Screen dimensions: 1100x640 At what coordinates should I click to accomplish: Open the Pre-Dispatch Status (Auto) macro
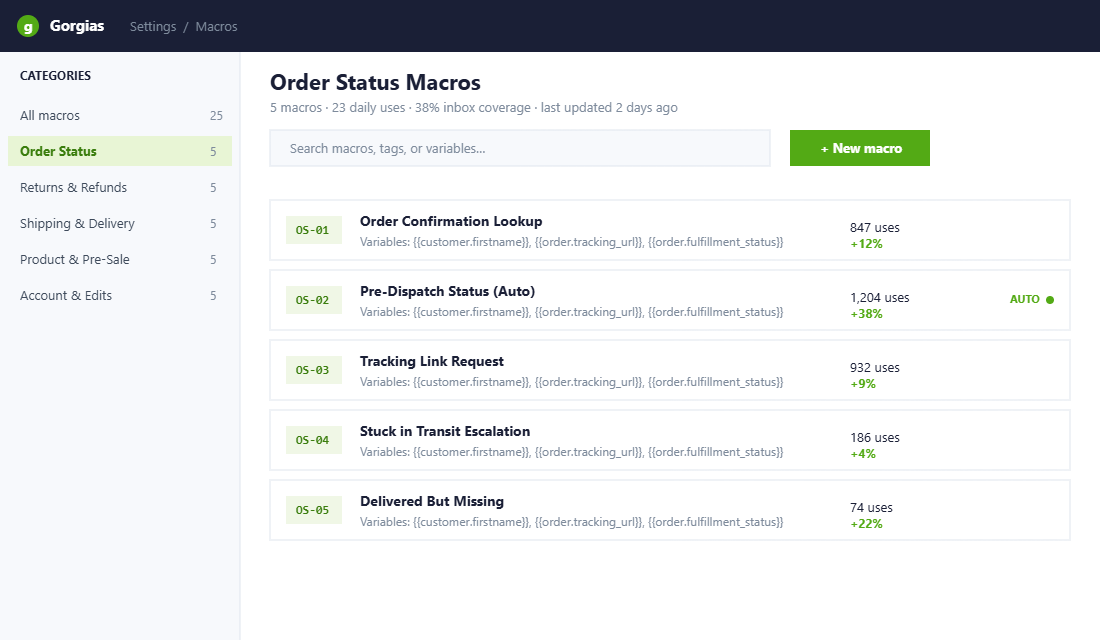coord(670,300)
